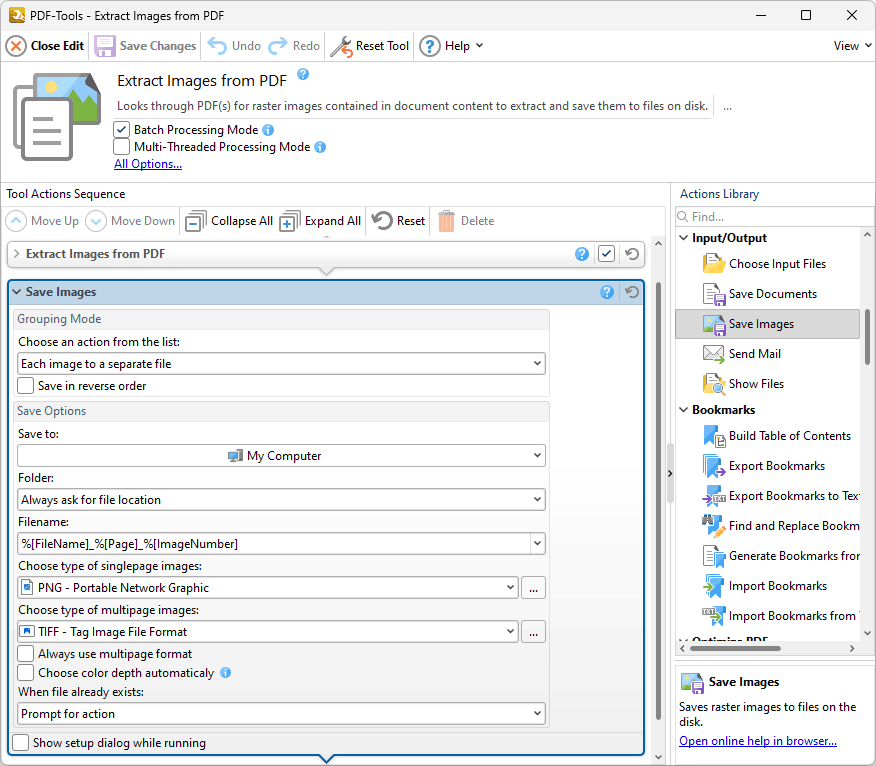The width and height of the screenshot is (876, 766).
Task: Click Actions Library horizontal scrollbar
Action: (x=735, y=649)
